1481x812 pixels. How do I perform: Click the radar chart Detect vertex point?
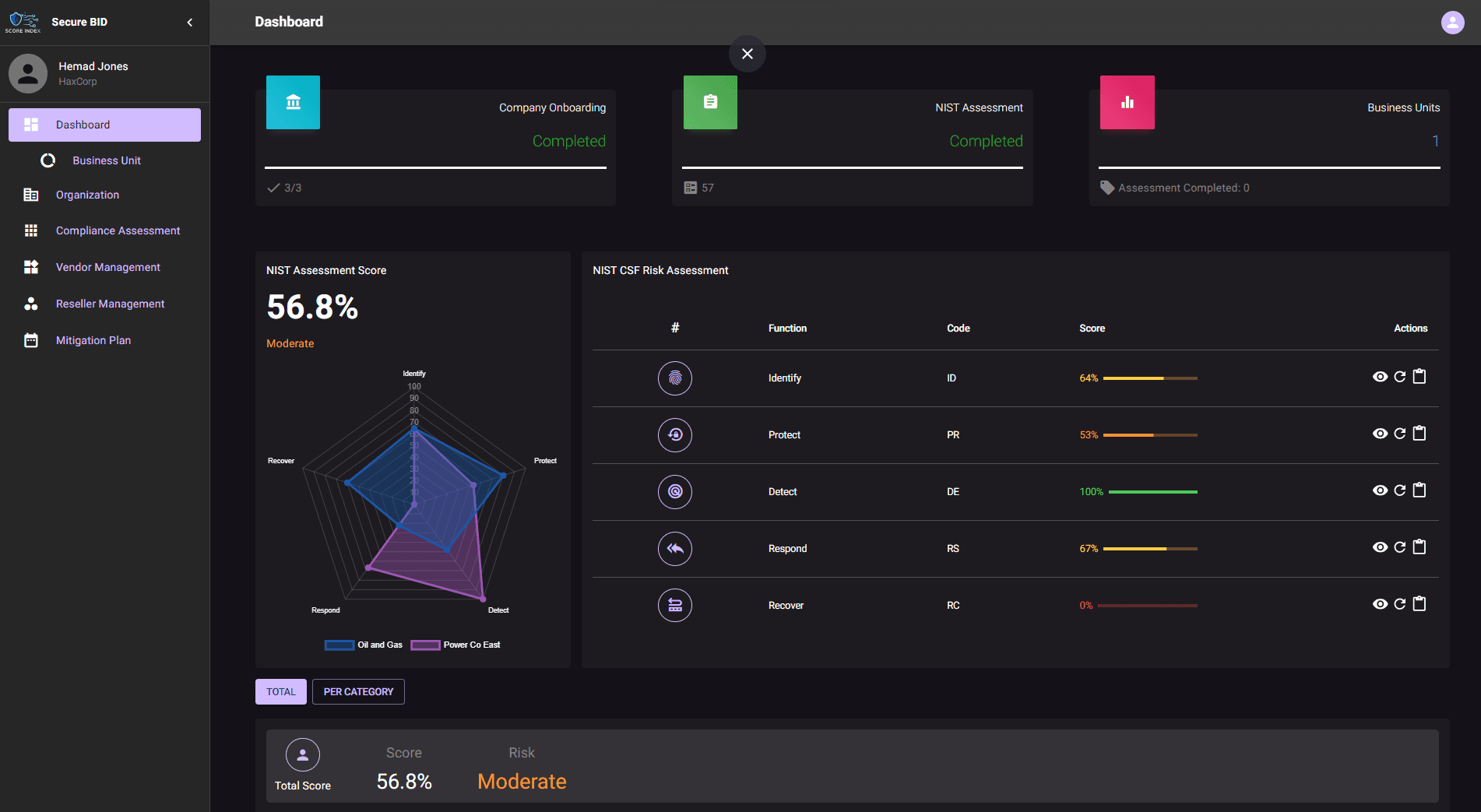(483, 599)
